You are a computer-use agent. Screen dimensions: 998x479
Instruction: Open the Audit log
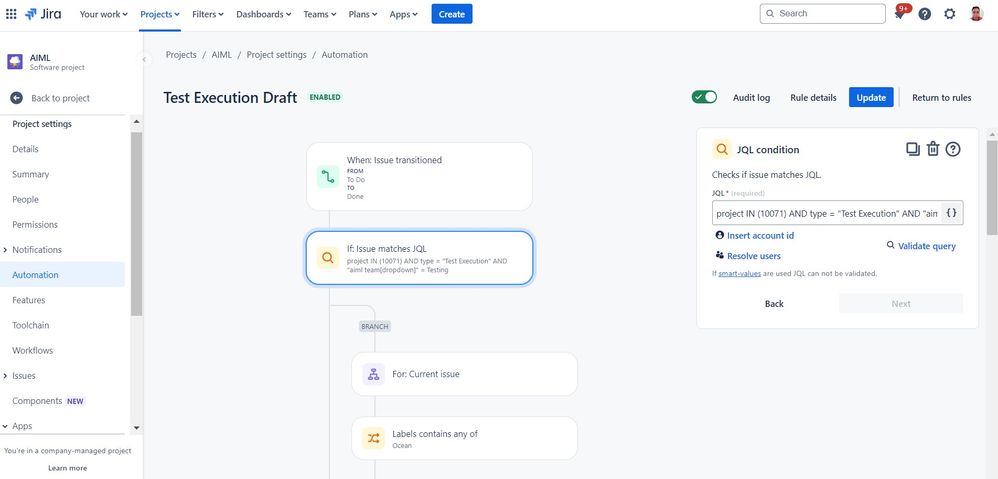[x=751, y=97]
